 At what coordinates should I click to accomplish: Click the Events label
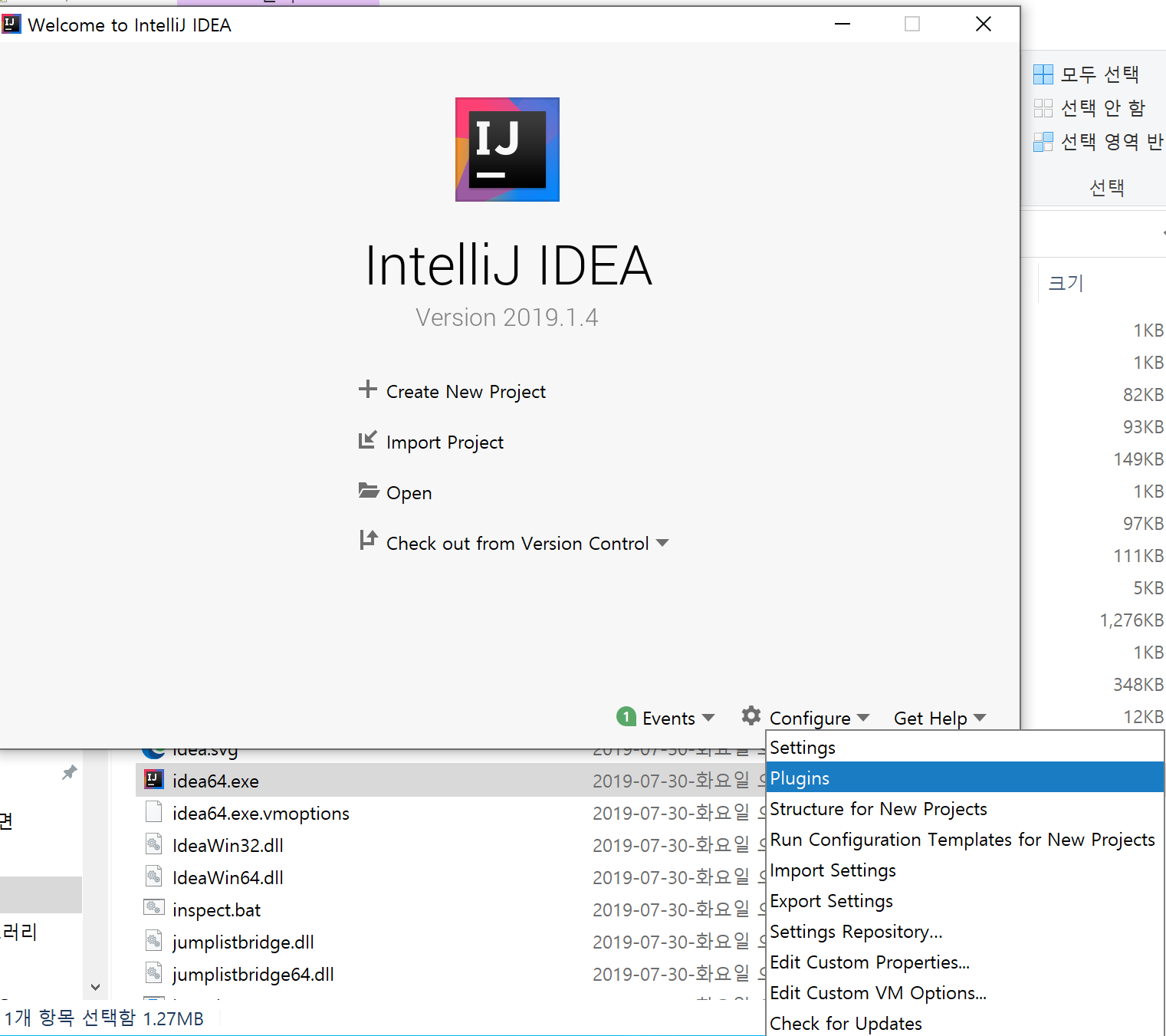[668, 719]
